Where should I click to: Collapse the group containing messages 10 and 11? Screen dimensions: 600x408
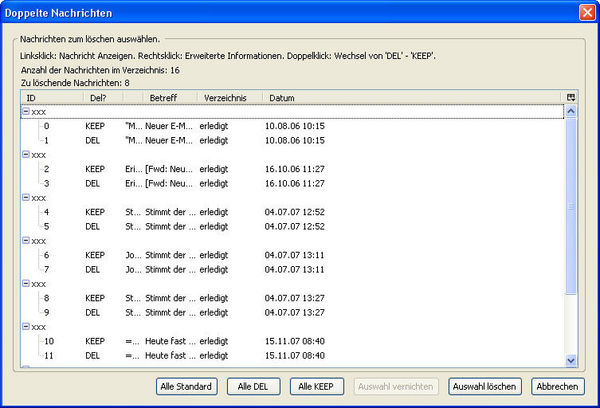pos(26,326)
